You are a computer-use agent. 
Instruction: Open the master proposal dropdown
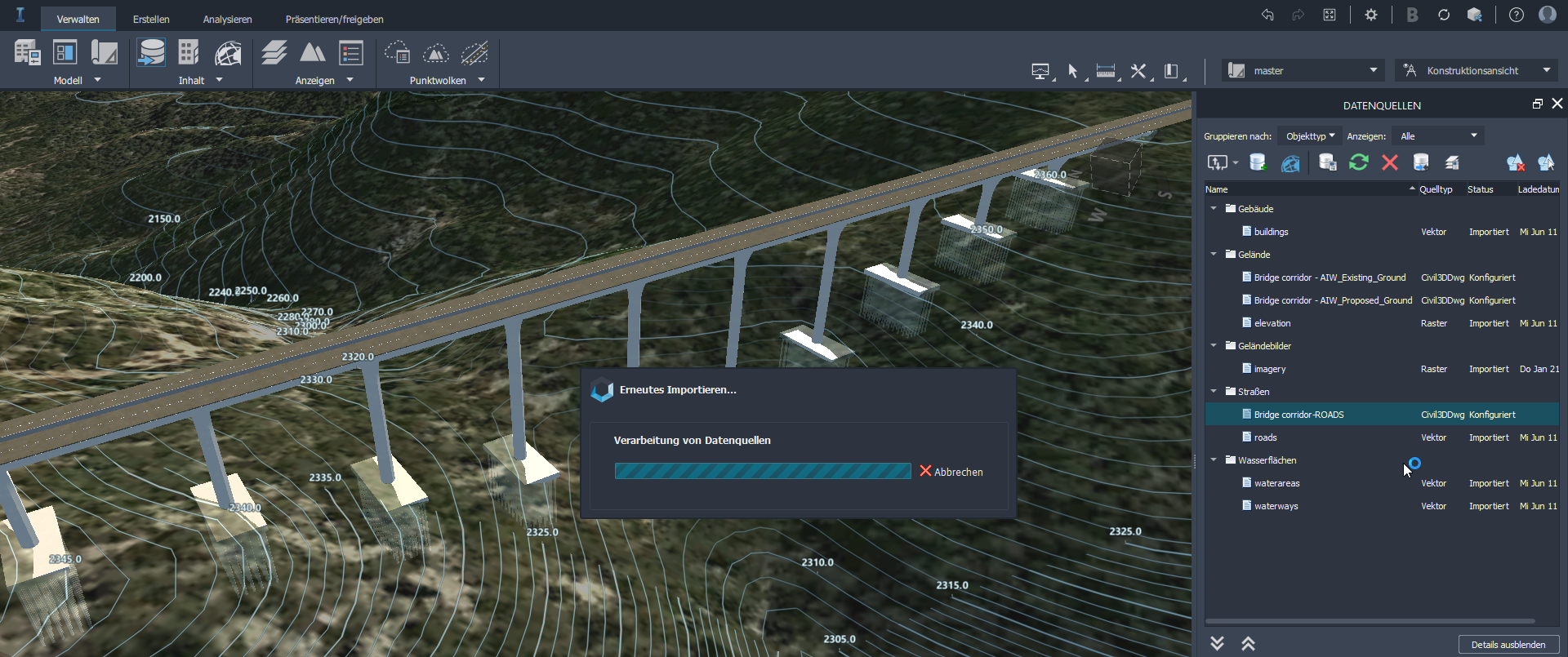pyautogui.click(x=1303, y=70)
